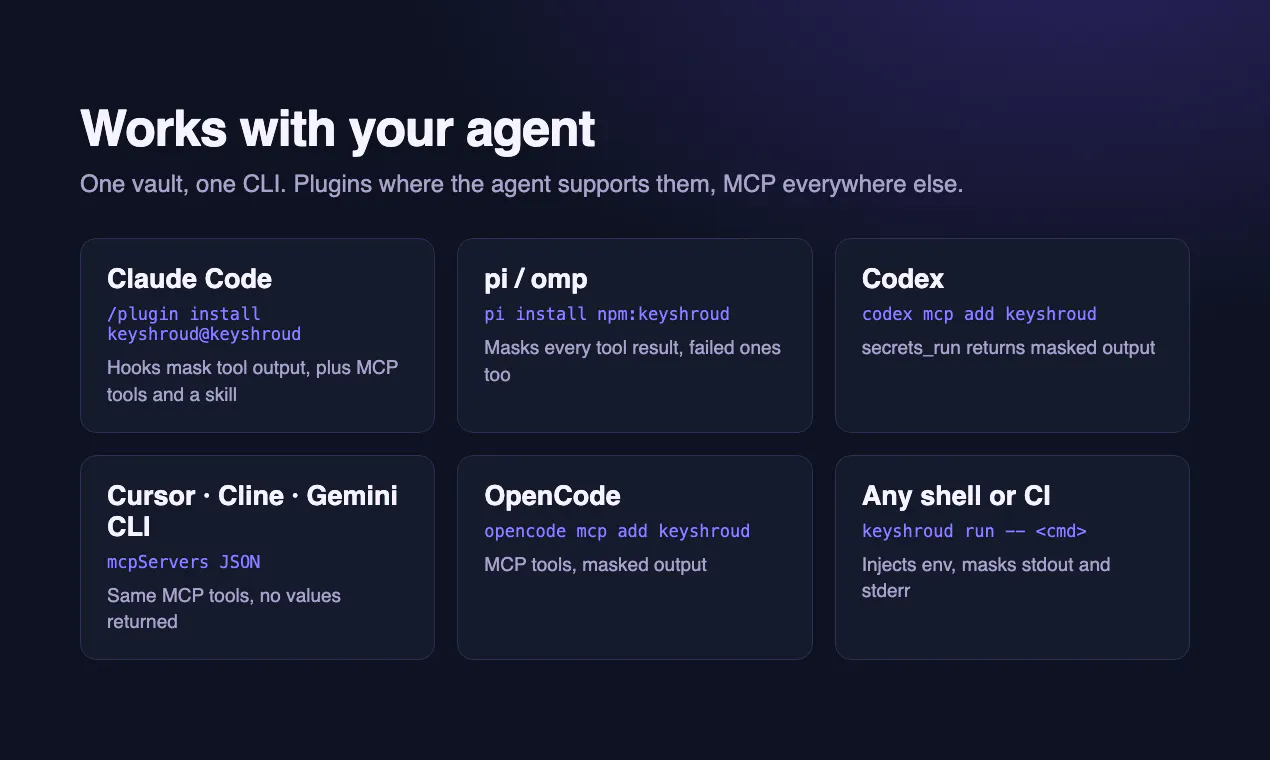Click the One vault, one CLI subtitle
Viewport: 1270px width, 760px height.
click(522, 185)
